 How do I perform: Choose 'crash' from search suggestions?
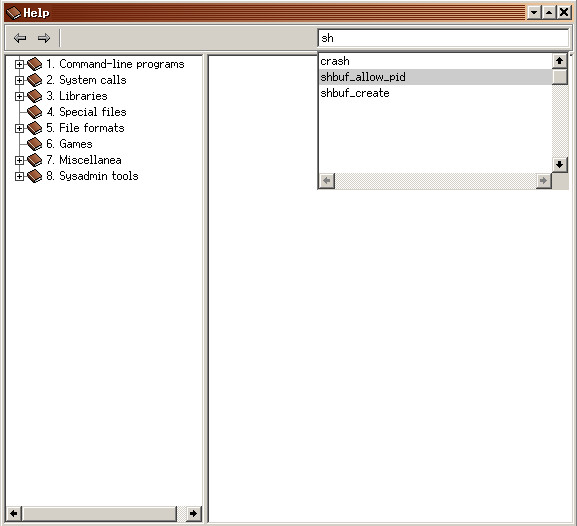tap(435, 61)
